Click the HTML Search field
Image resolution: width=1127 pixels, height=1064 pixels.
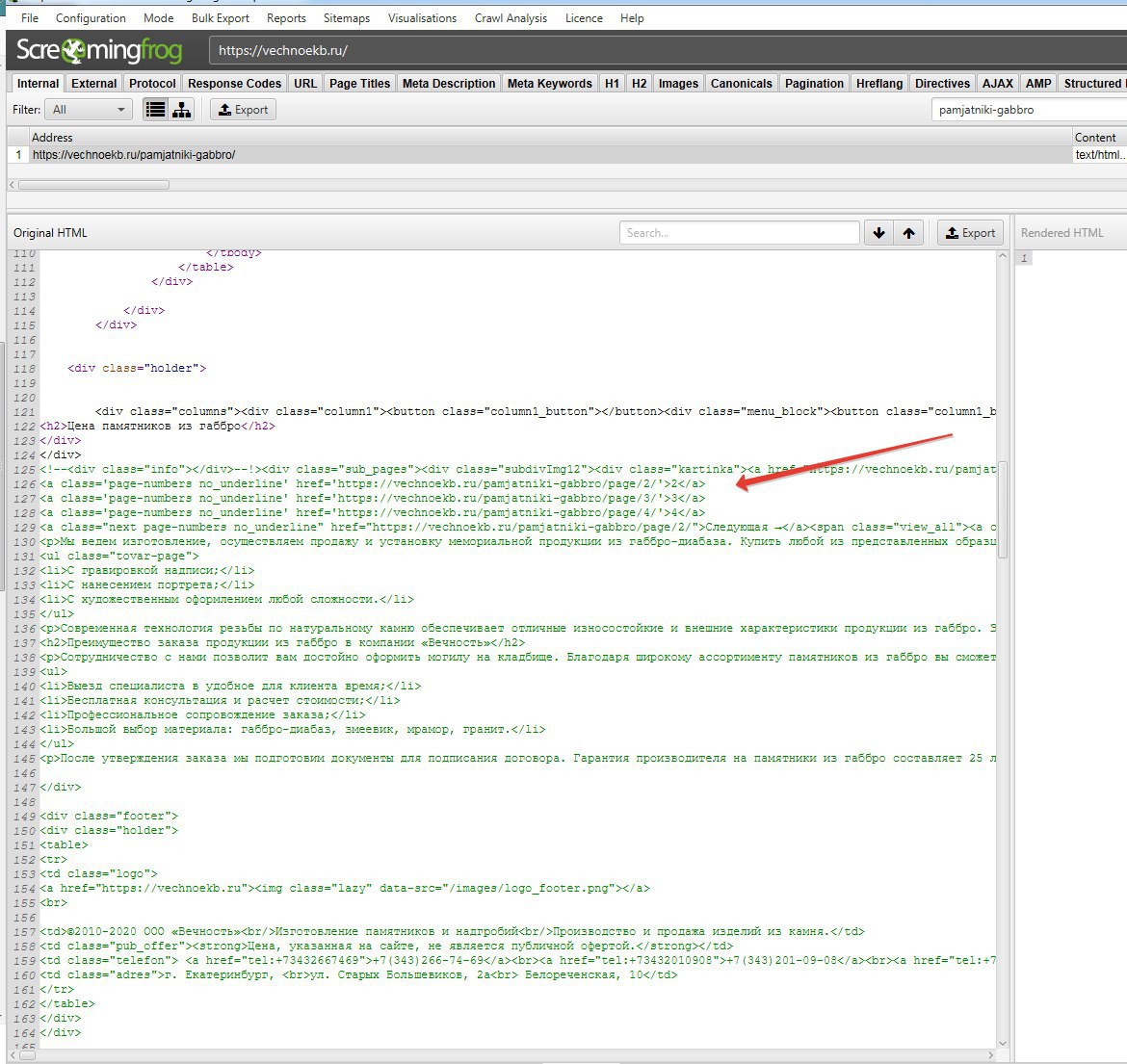click(739, 233)
